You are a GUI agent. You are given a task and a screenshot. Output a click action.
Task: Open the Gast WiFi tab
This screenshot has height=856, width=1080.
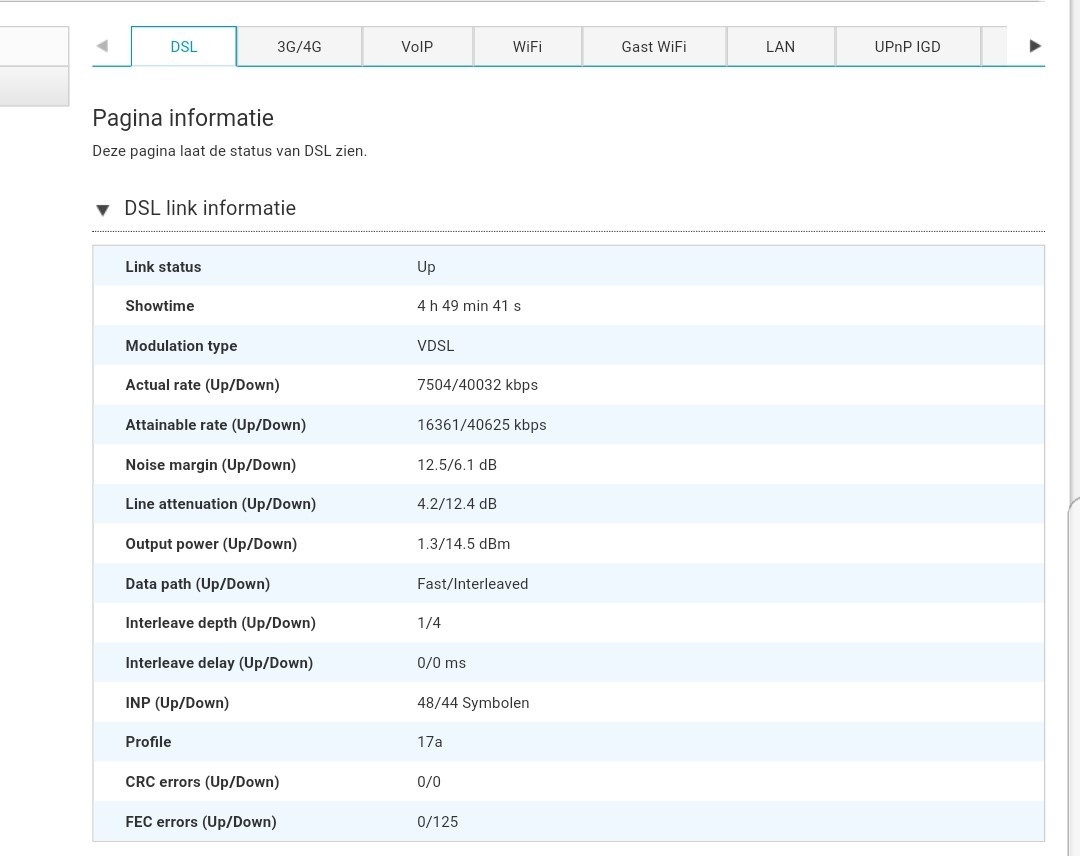(x=654, y=47)
